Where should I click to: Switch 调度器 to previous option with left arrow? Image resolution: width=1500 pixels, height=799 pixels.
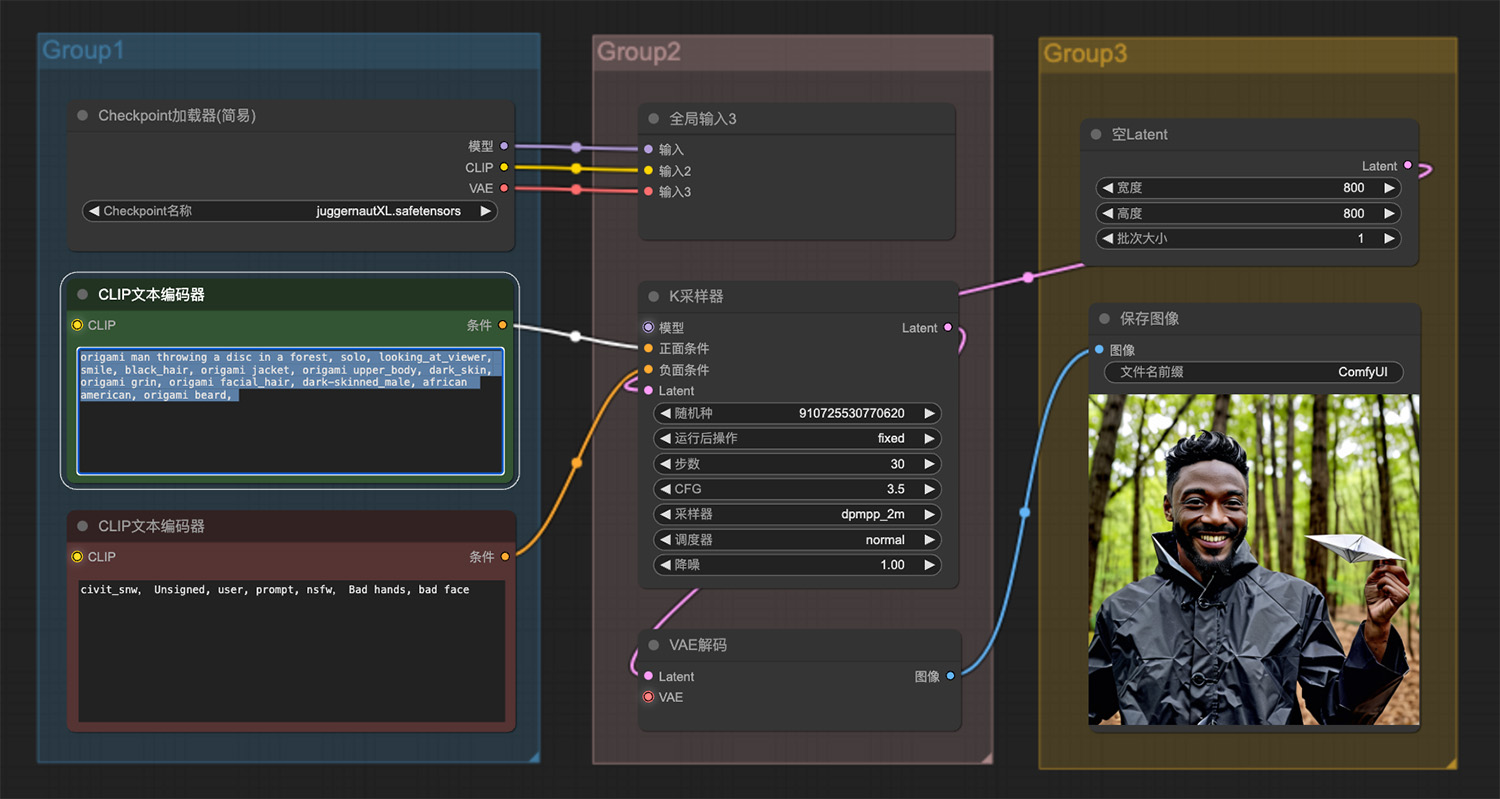pos(665,539)
